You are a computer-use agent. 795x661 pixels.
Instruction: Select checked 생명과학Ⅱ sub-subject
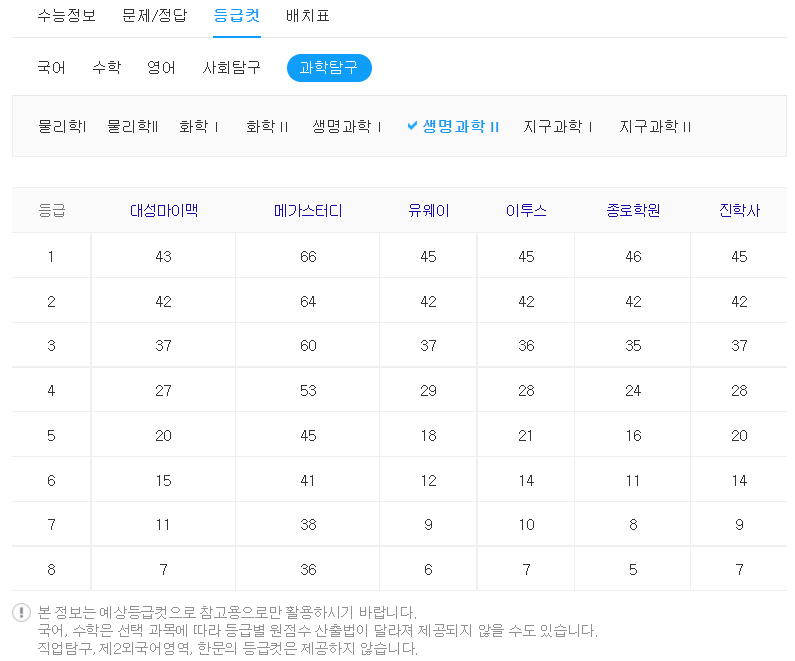click(x=460, y=126)
